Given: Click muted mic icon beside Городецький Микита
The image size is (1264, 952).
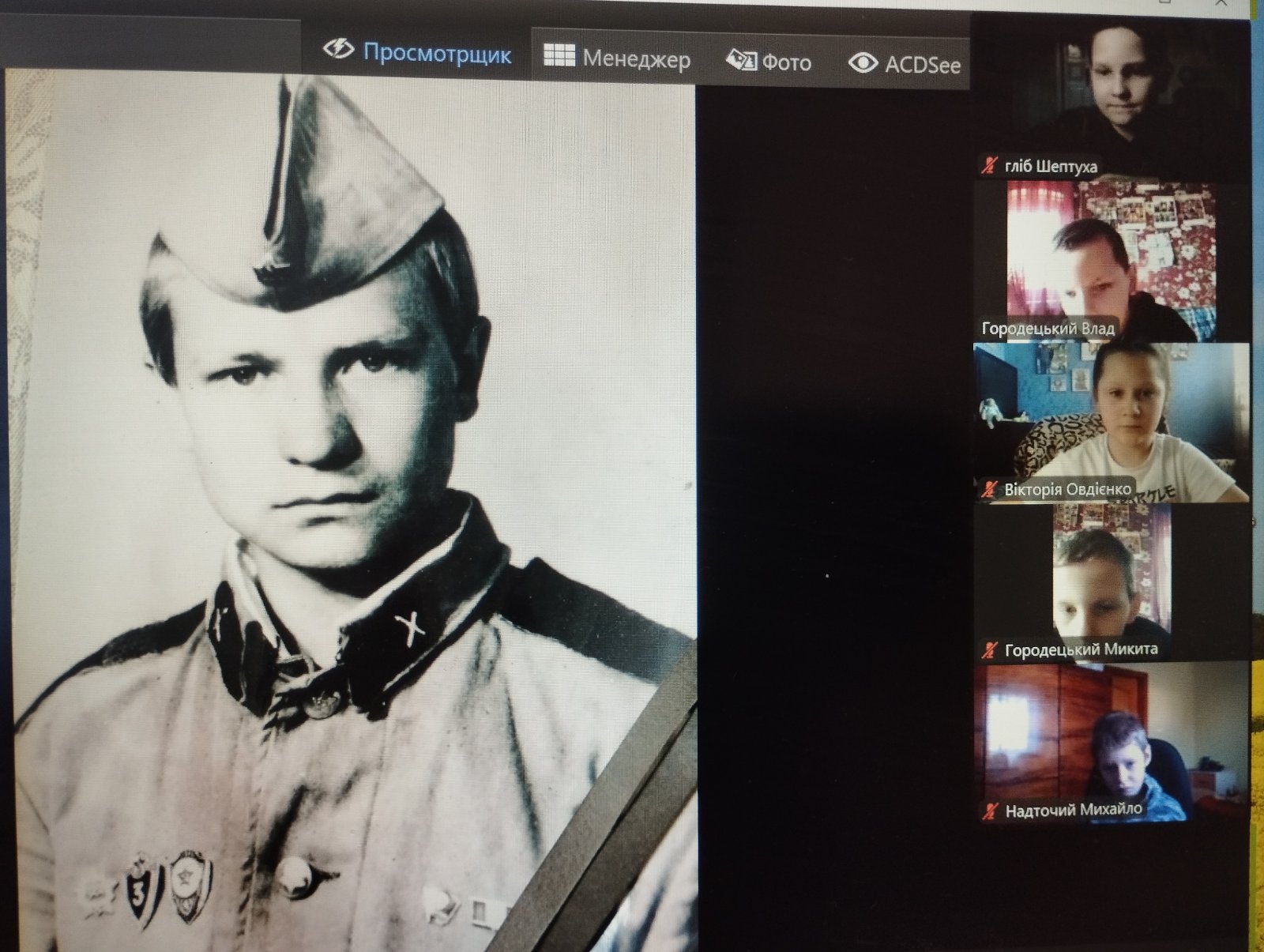Looking at the screenshot, I should click(x=989, y=650).
